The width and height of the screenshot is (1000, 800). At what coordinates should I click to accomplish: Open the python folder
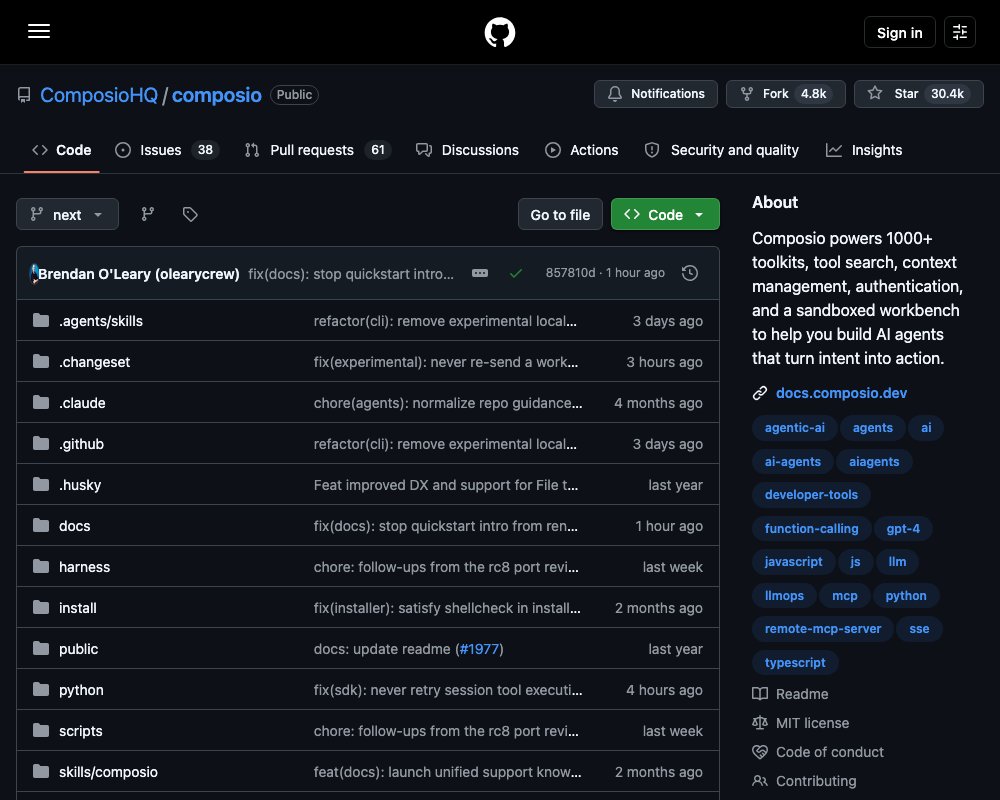81,690
